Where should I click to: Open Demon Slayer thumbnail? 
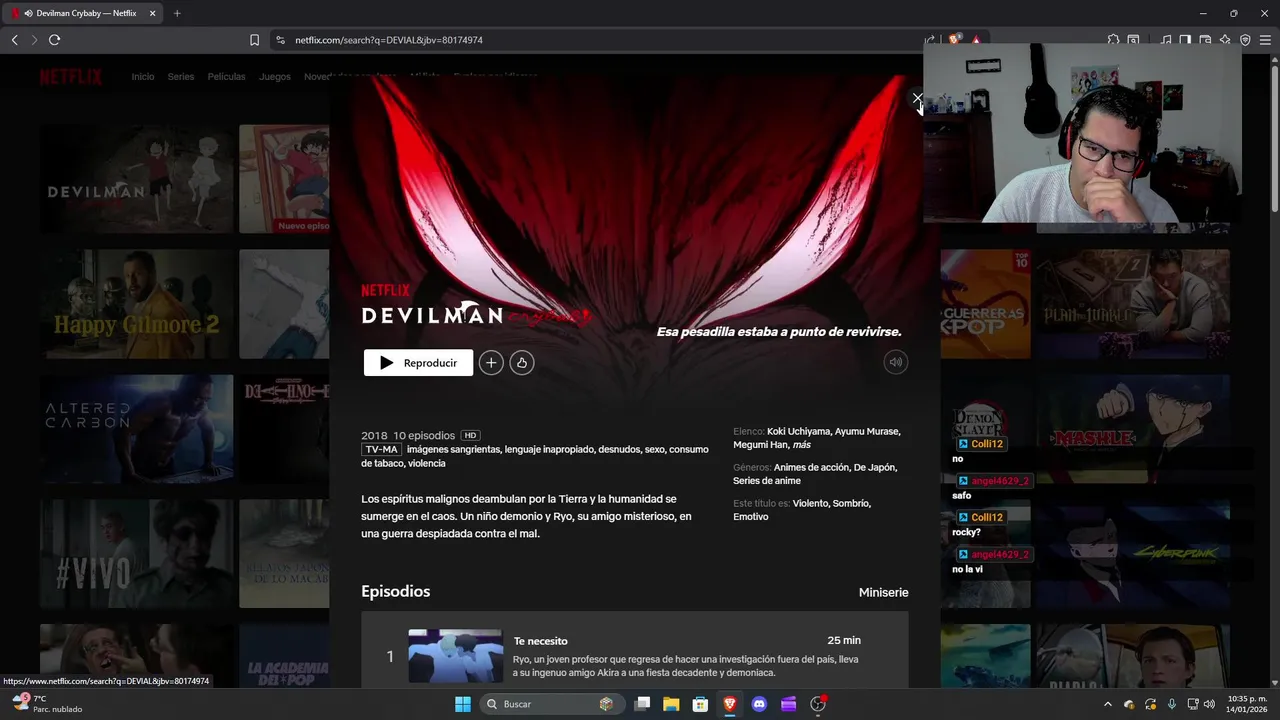tap(985, 429)
